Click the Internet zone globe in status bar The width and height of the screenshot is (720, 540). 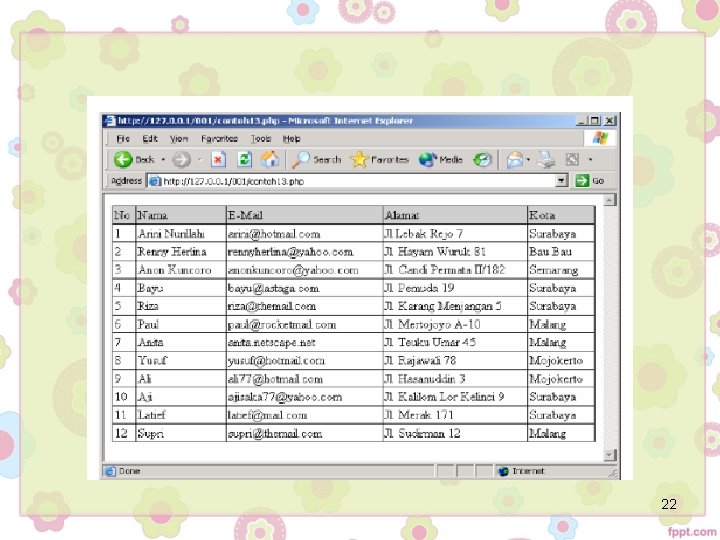pyautogui.click(x=503, y=471)
